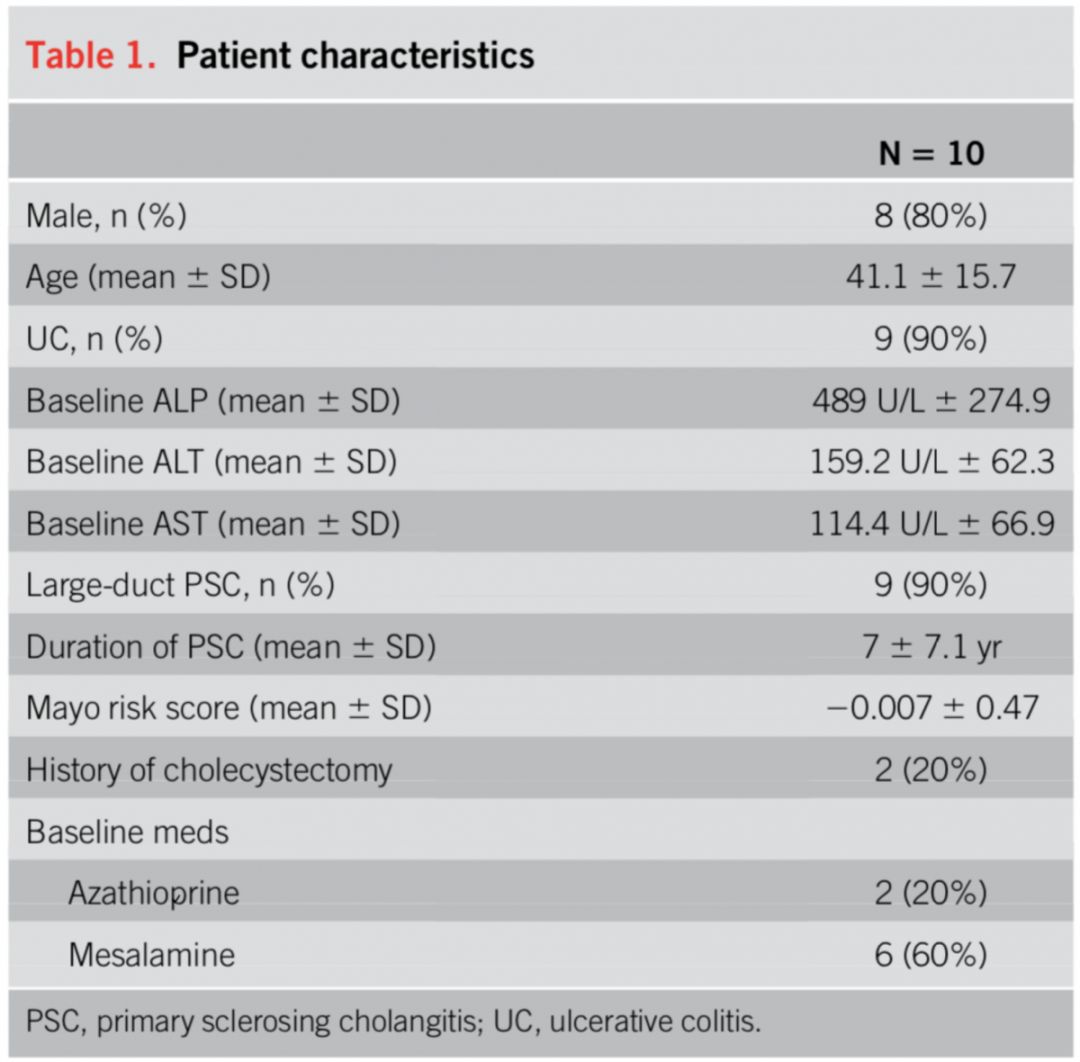Screen dimensions: 1080x1062
Task: Click the Baseline ALP row label
Action: (x=213, y=401)
